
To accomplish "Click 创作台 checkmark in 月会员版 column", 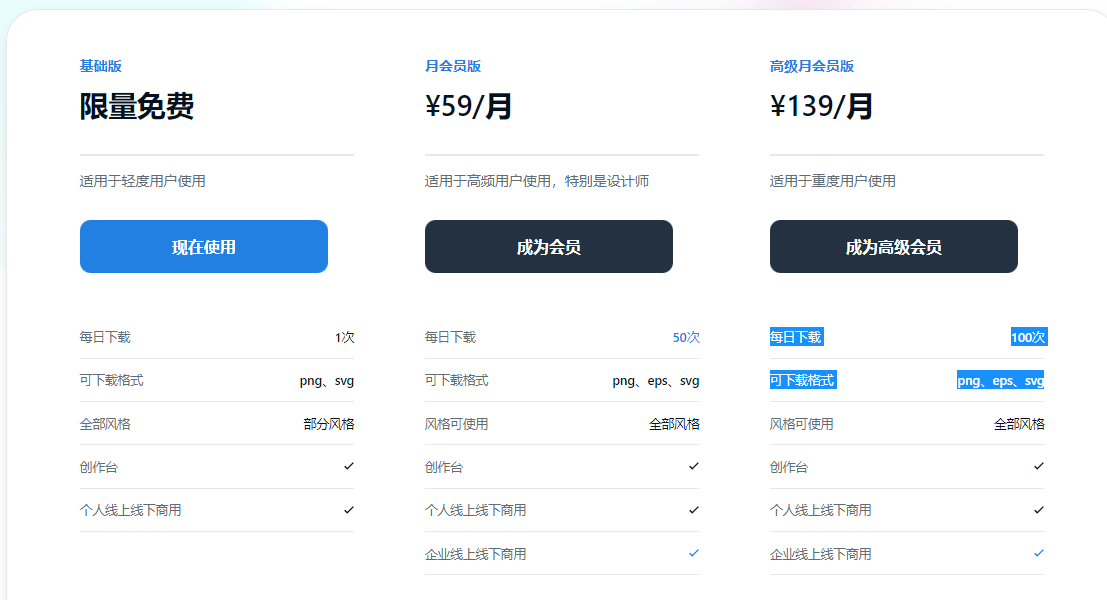I will (693, 466).
